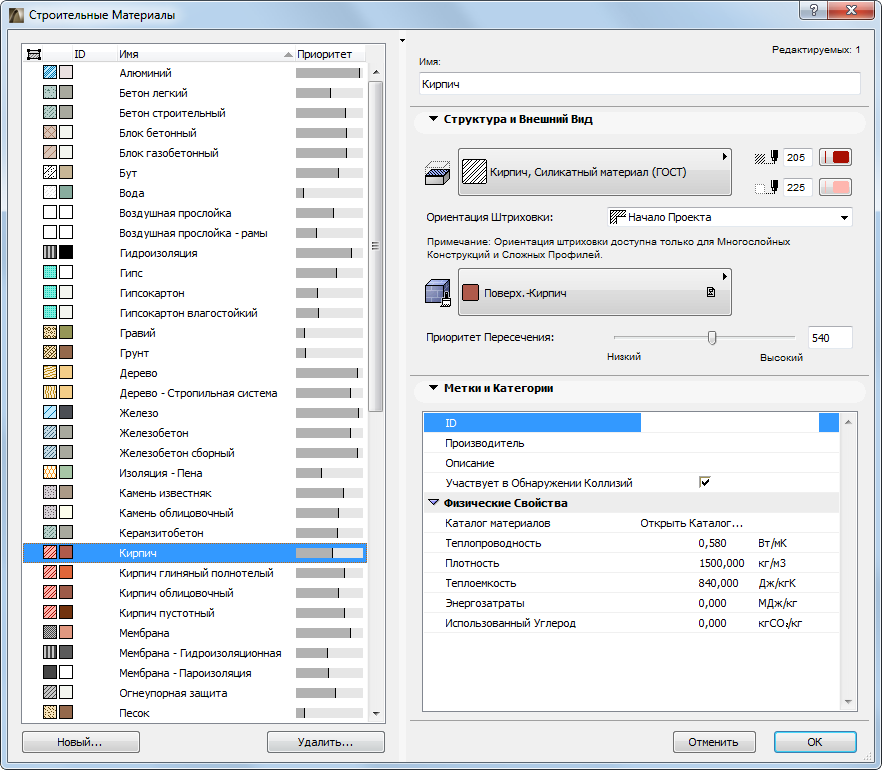Click the fill icon of Камень известняк row
The image size is (882, 770).
coord(50,492)
